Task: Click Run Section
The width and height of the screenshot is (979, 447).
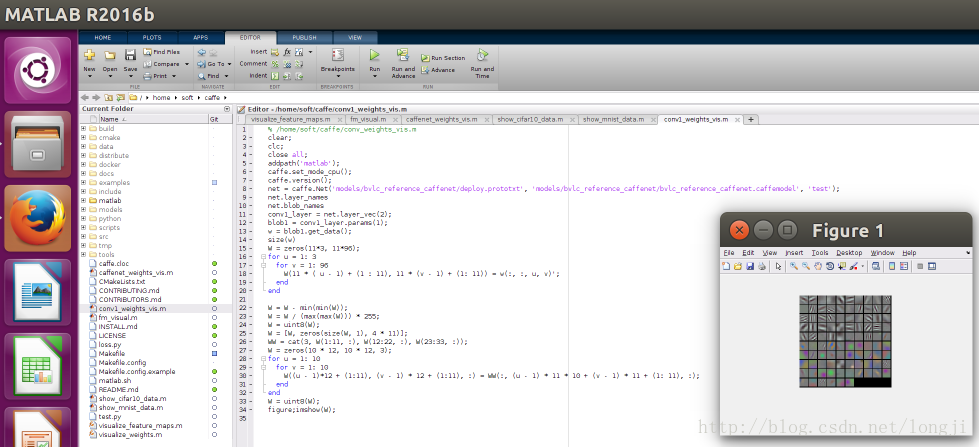Action: [x=443, y=57]
